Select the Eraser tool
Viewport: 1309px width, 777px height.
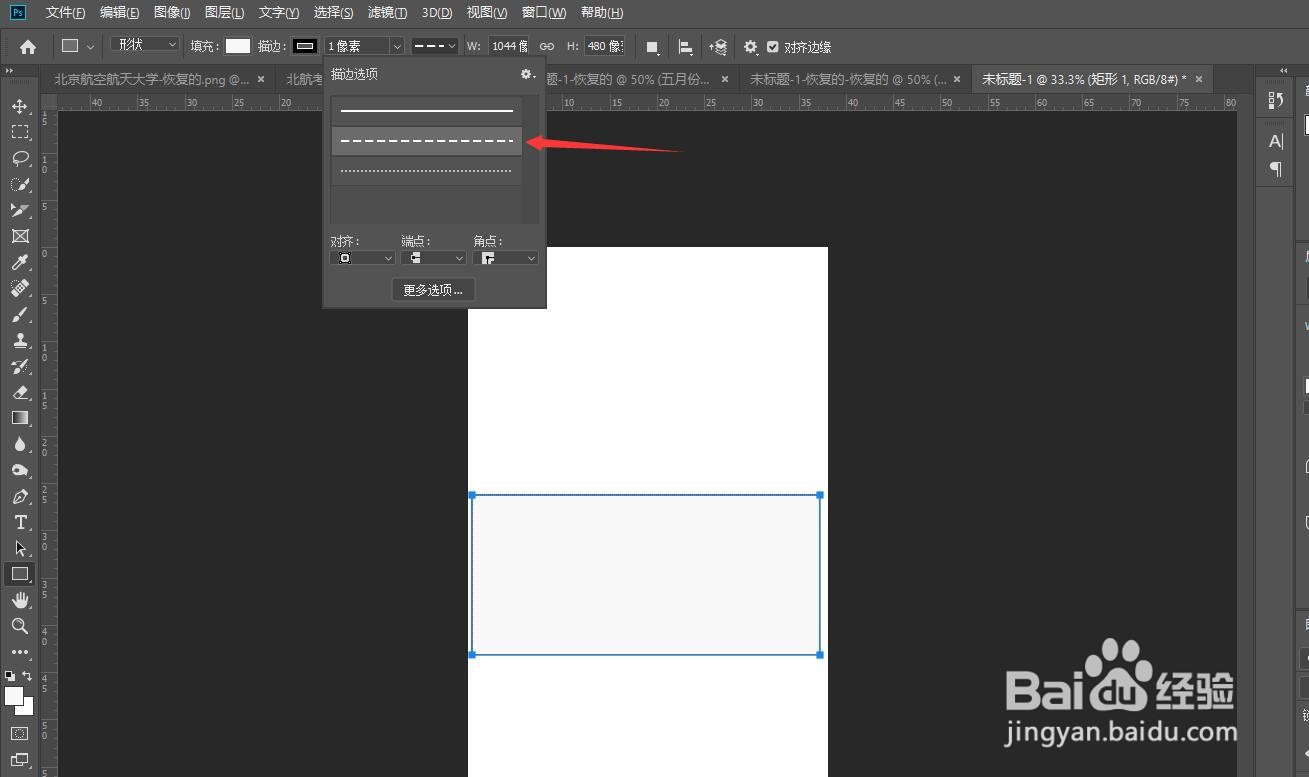tap(20, 392)
